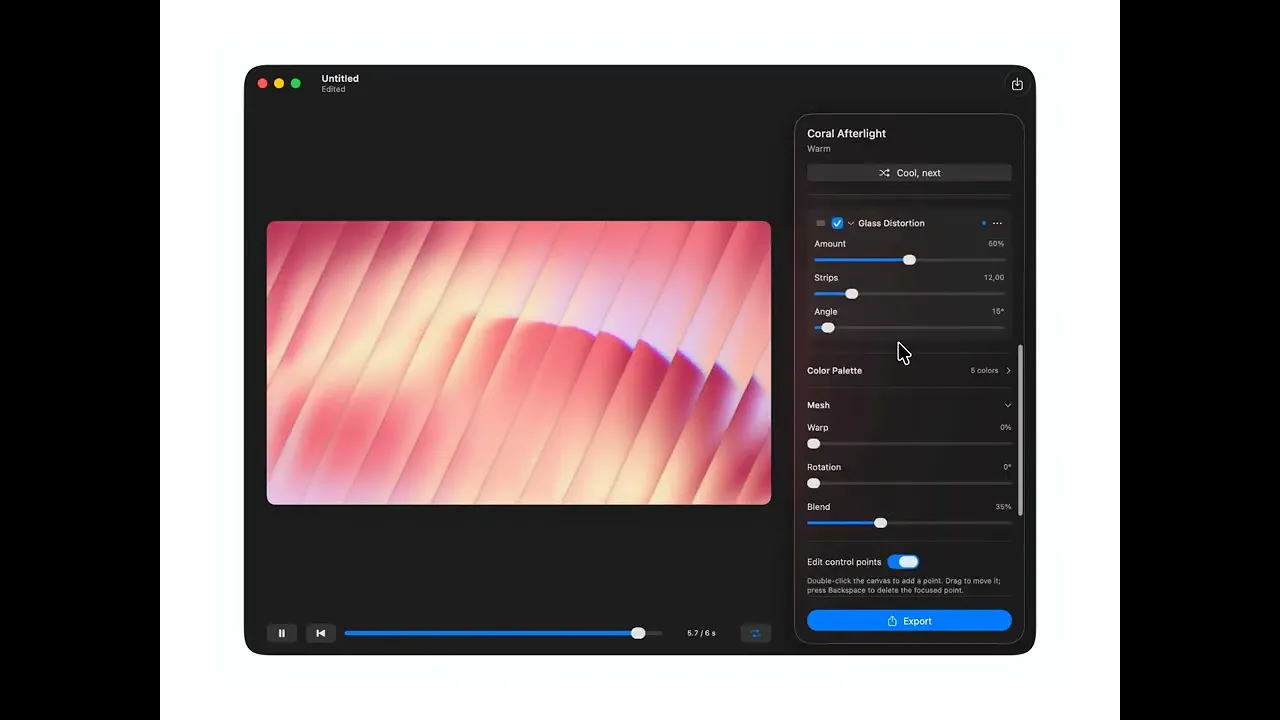Click the Strips slider track

point(909,294)
